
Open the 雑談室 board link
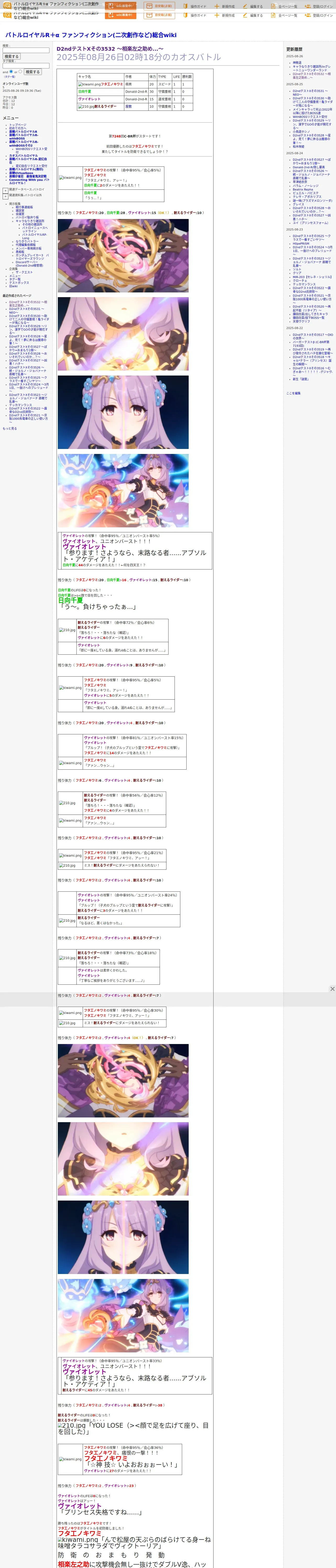point(20,211)
